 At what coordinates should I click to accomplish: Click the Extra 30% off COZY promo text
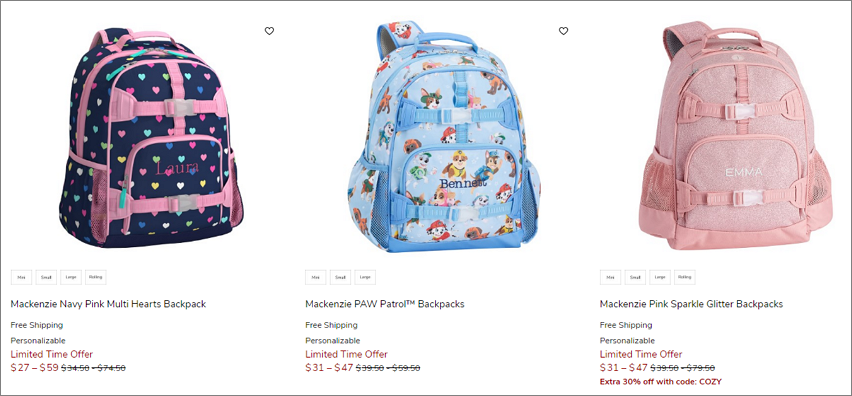(661, 382)
